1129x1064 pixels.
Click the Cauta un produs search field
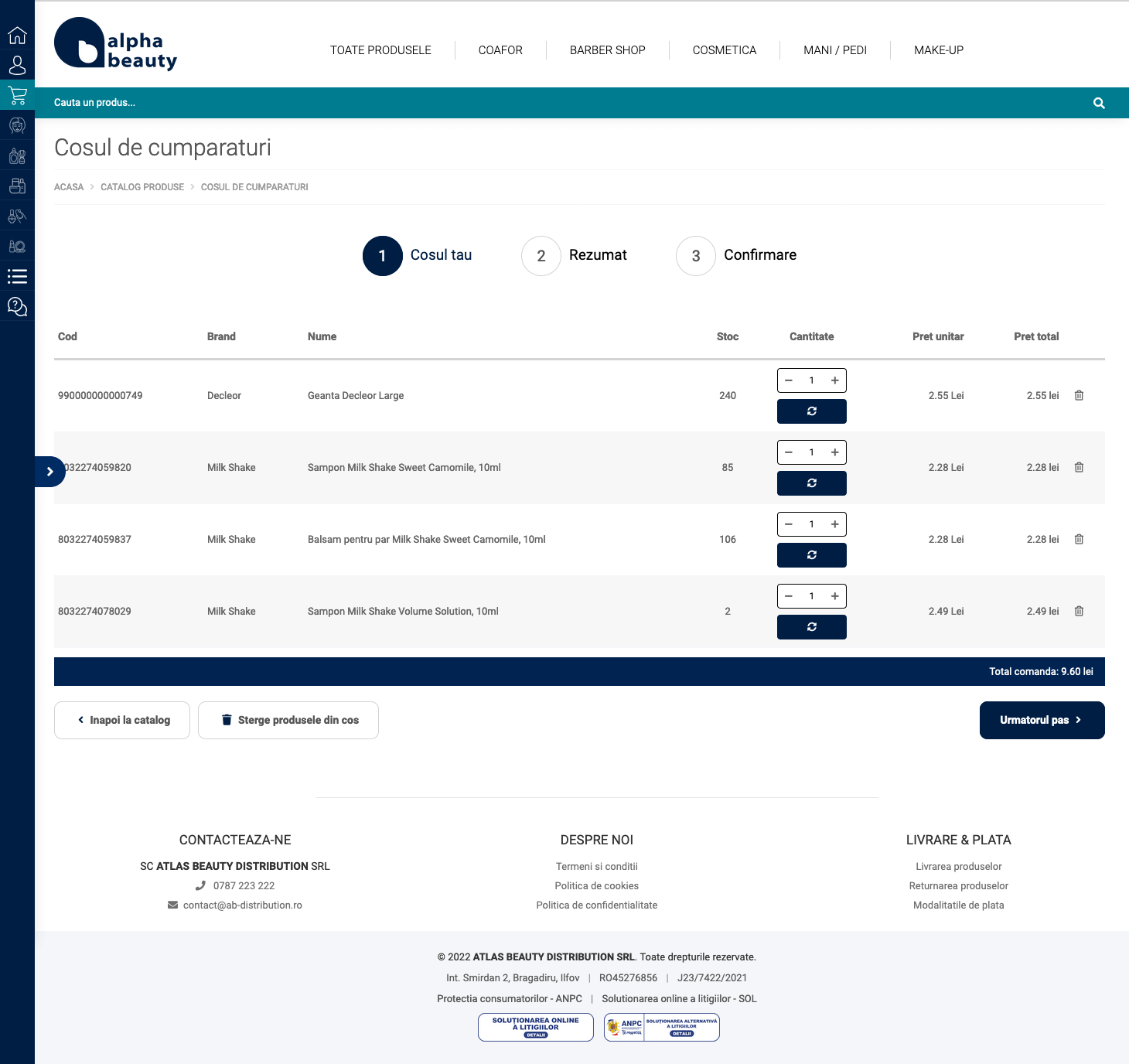[x=541, y=103]
